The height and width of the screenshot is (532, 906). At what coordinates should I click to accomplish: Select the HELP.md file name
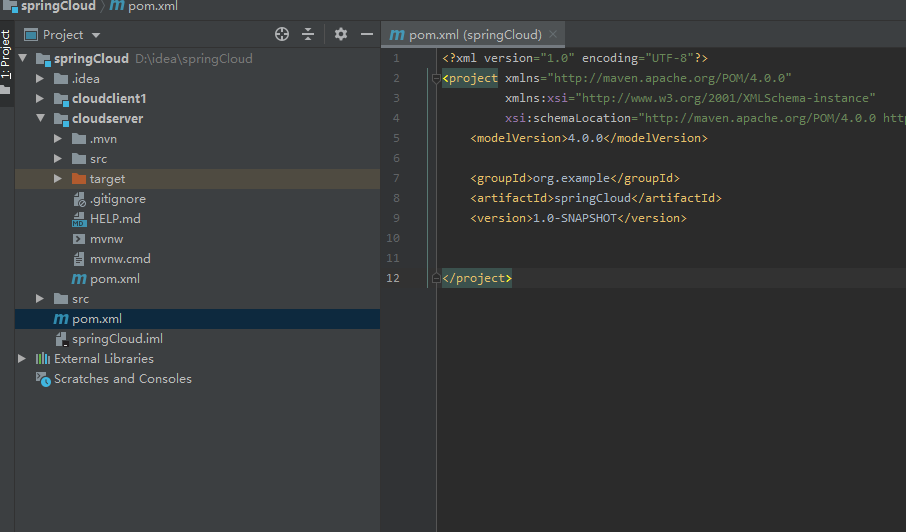click(115, 219)
